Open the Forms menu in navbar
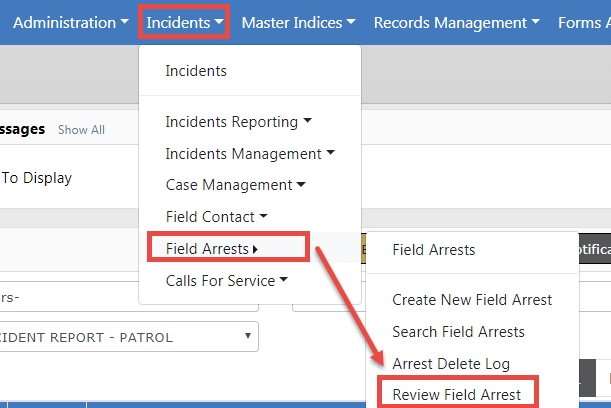Image resolution: width=611 pixels, height=408 pixels. pos(583,22)
